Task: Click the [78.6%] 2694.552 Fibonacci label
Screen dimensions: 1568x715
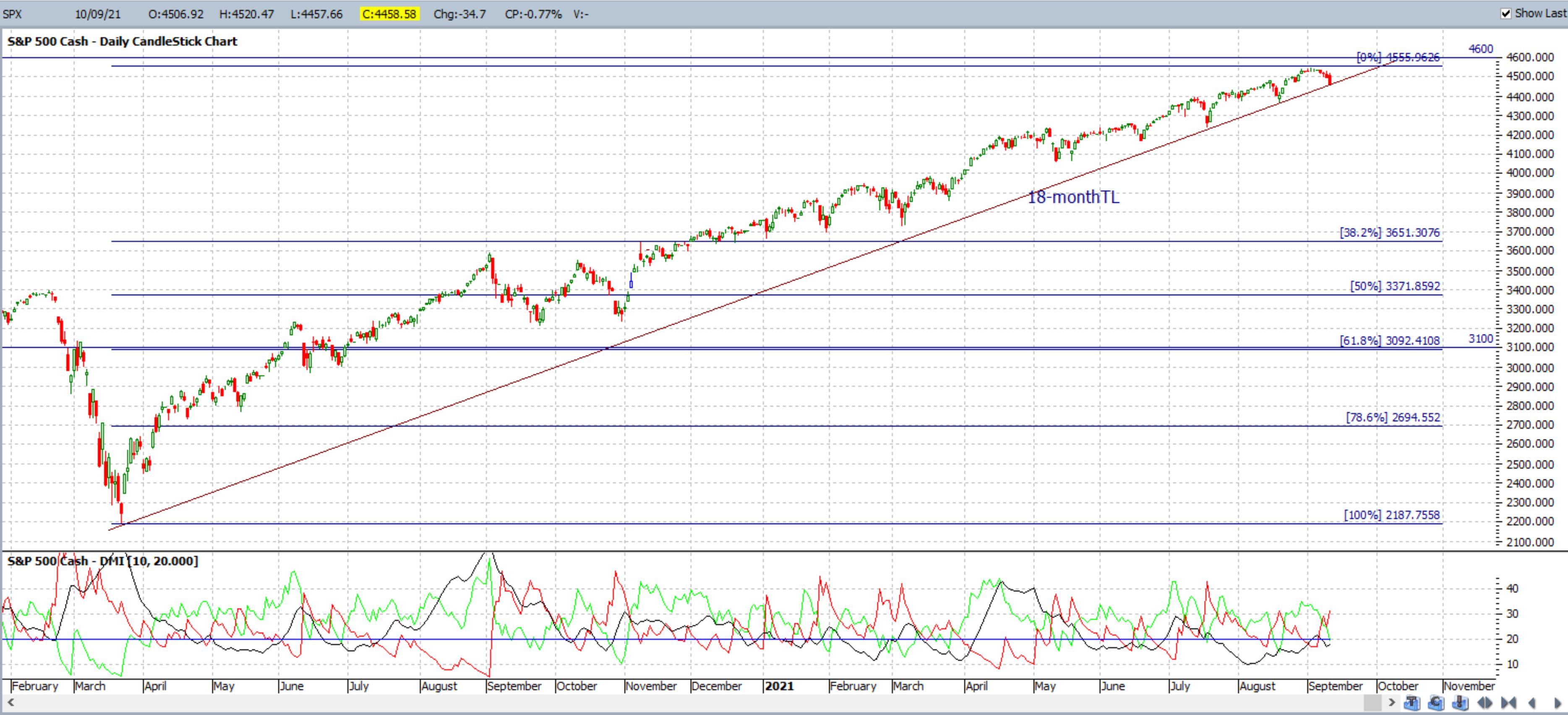Action: (1393, 417)
